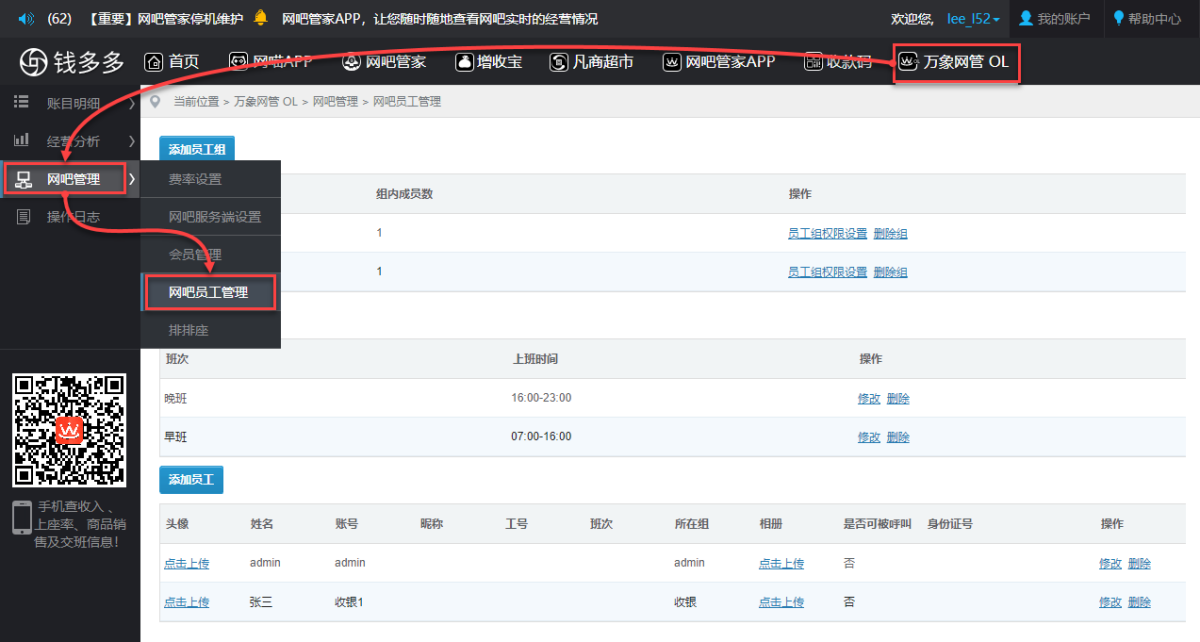1200x642 pixels.
Task: Select 费率设置 in the submenu
Action: pyautogui.click(x=195, y=180)
